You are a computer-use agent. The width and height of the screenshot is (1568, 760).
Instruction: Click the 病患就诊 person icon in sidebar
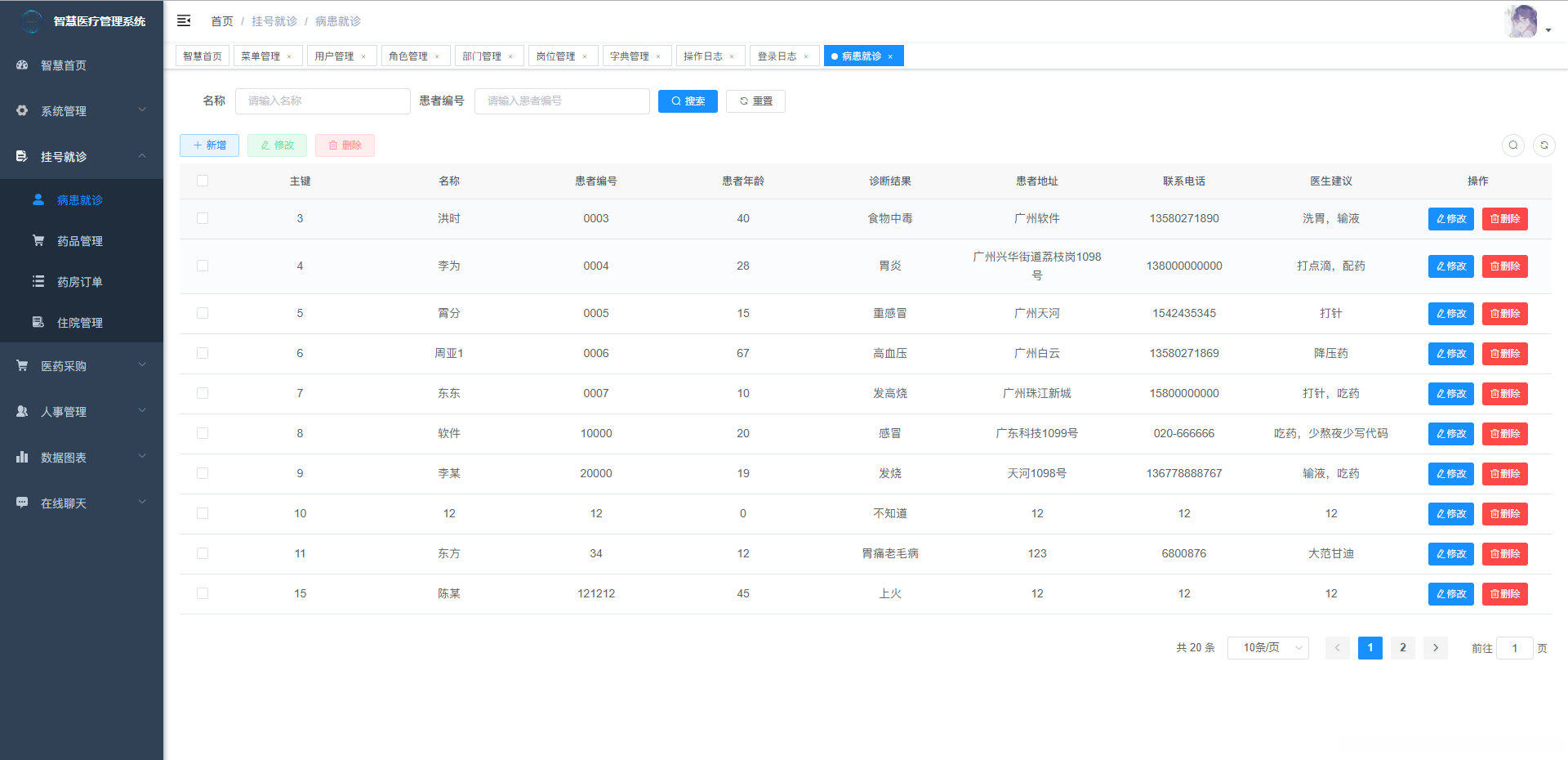coord(38,199)
